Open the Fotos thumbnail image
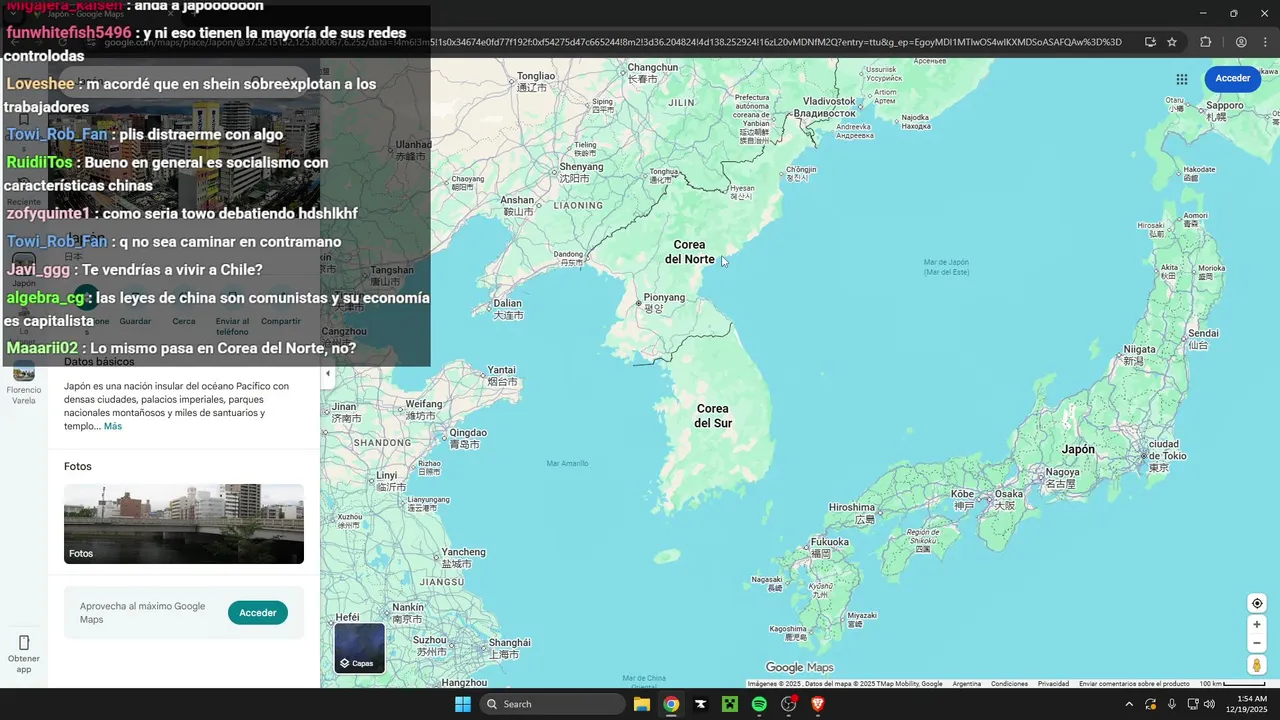The image size is (1280, 720). pyautogui.click(x=184, y=524)
